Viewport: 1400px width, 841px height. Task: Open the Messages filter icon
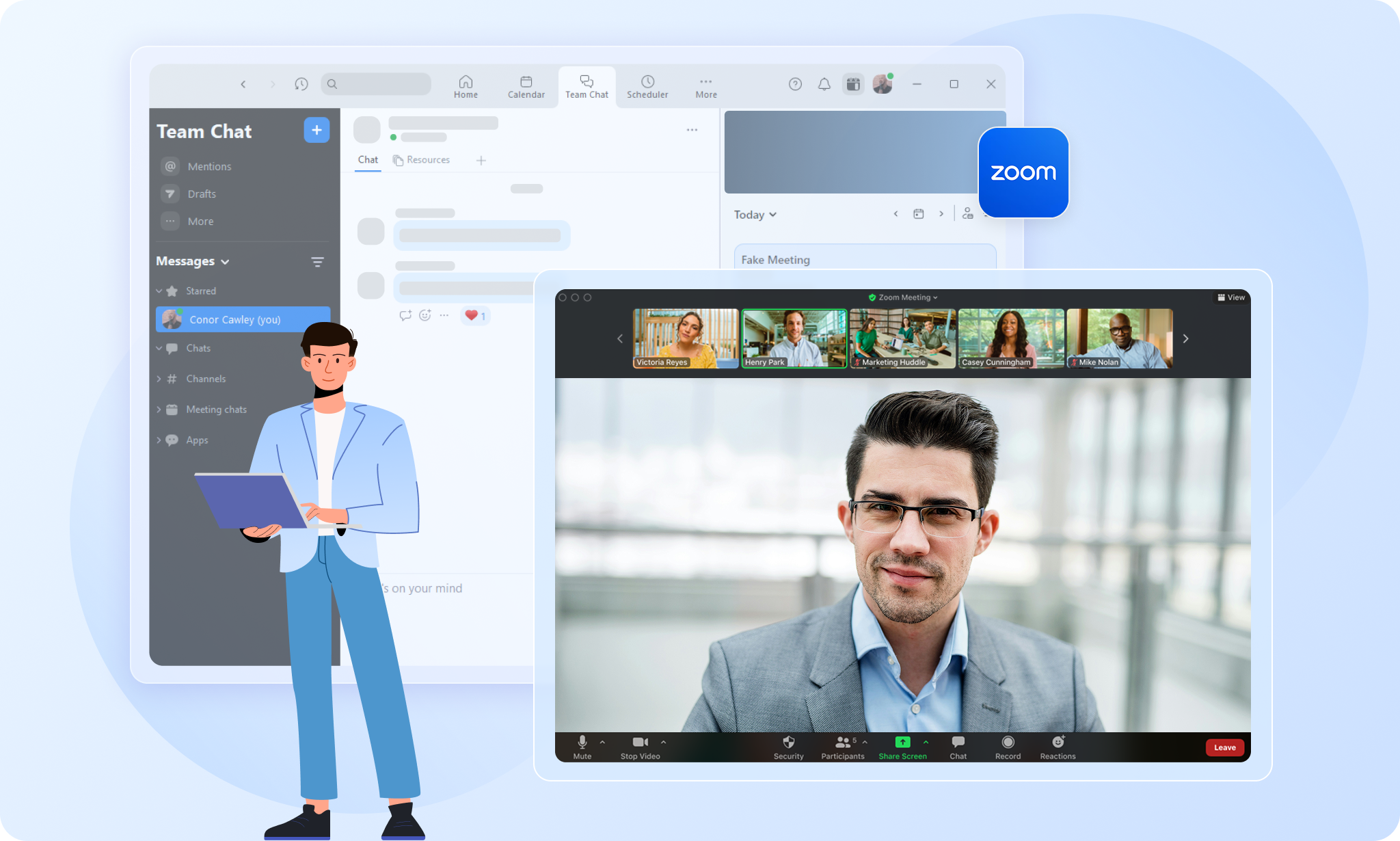click(x=317, y=262)
